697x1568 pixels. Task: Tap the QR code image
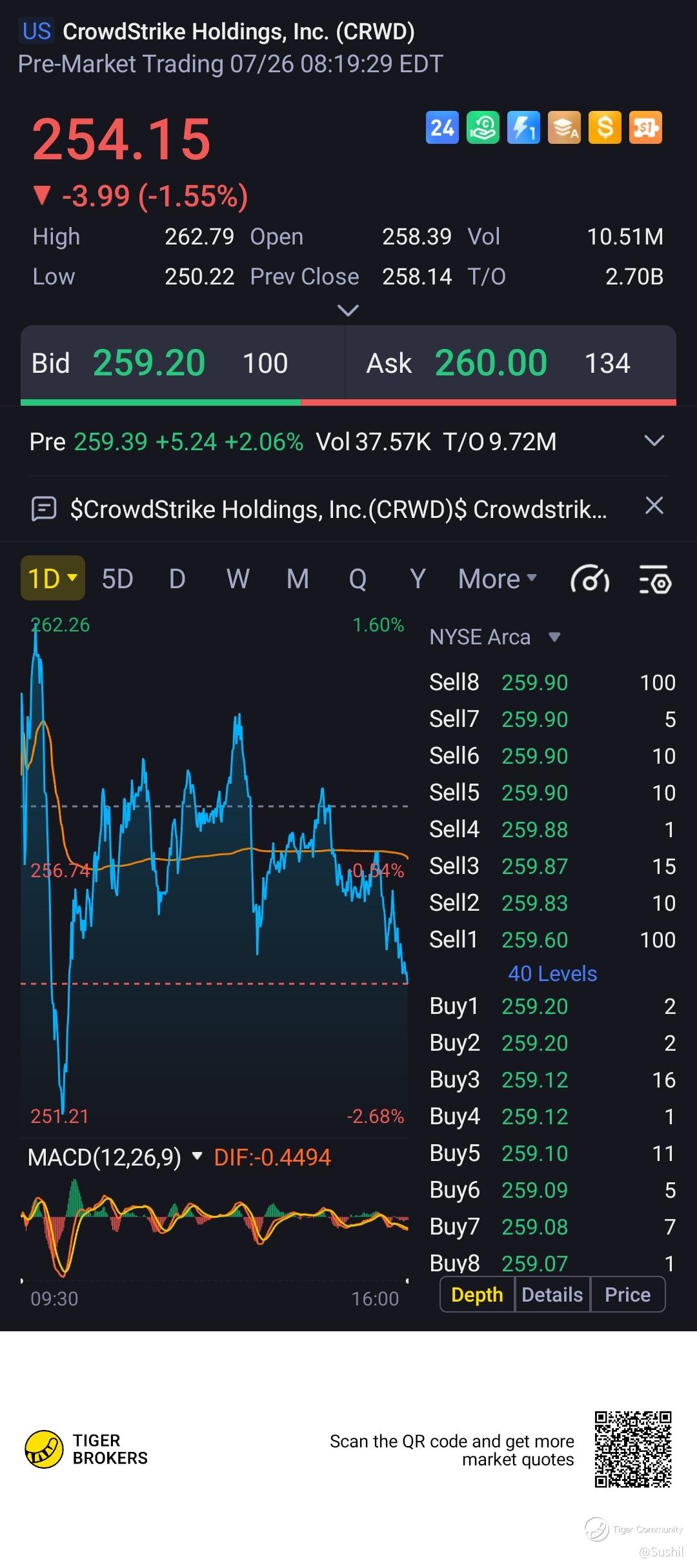633,1449
